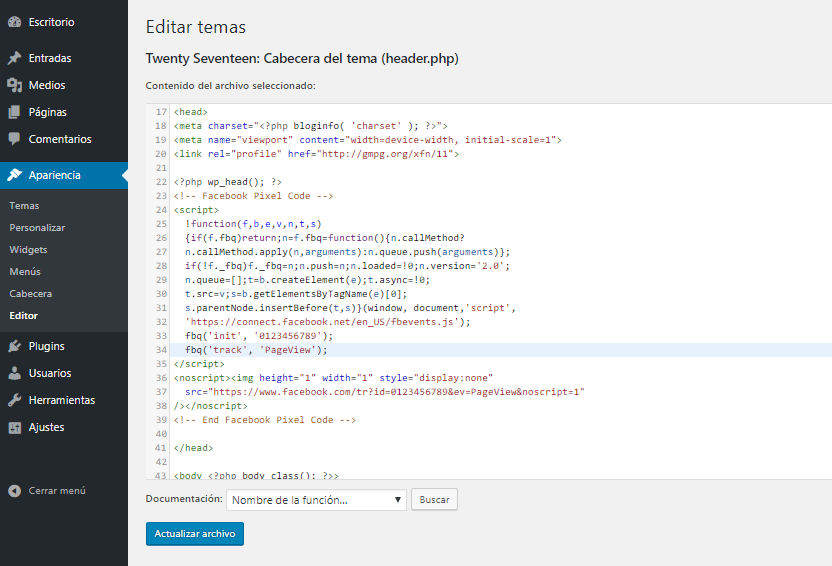Click the t.src=v getElementsByTagName line
The width and height of the screenshot is (832, 566).
click(x=296, y=294)
